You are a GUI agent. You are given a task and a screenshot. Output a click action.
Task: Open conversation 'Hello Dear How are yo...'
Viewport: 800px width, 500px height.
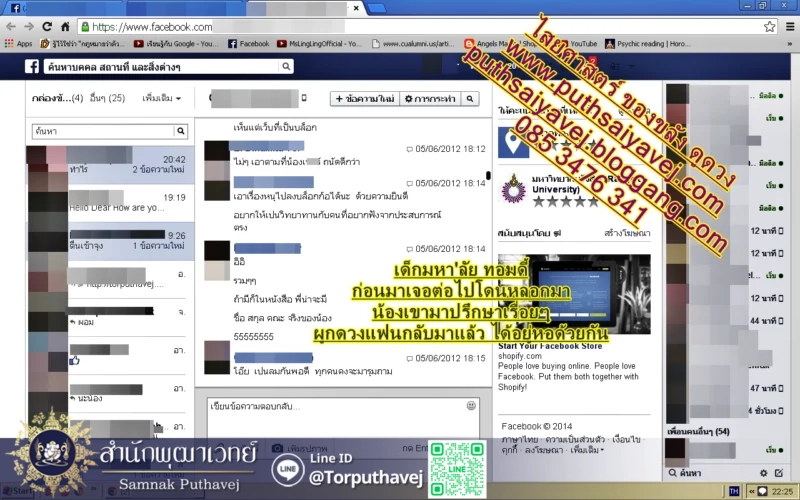(110, 203)
